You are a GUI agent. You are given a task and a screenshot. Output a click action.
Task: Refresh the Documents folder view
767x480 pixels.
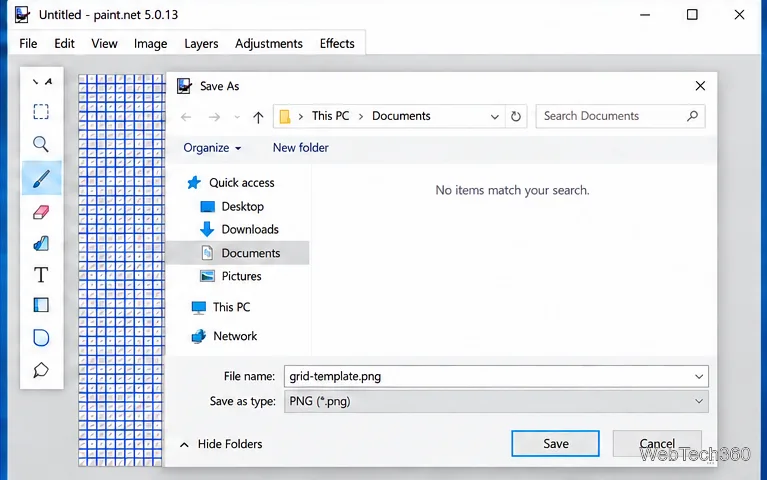tap(516, 116)
